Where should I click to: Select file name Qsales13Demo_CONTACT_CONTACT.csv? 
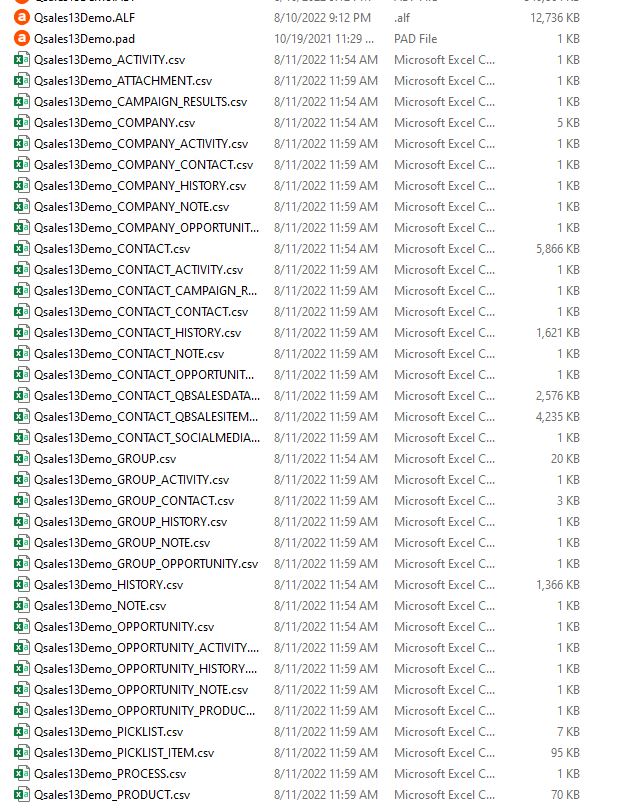click(x=141, y=312)
